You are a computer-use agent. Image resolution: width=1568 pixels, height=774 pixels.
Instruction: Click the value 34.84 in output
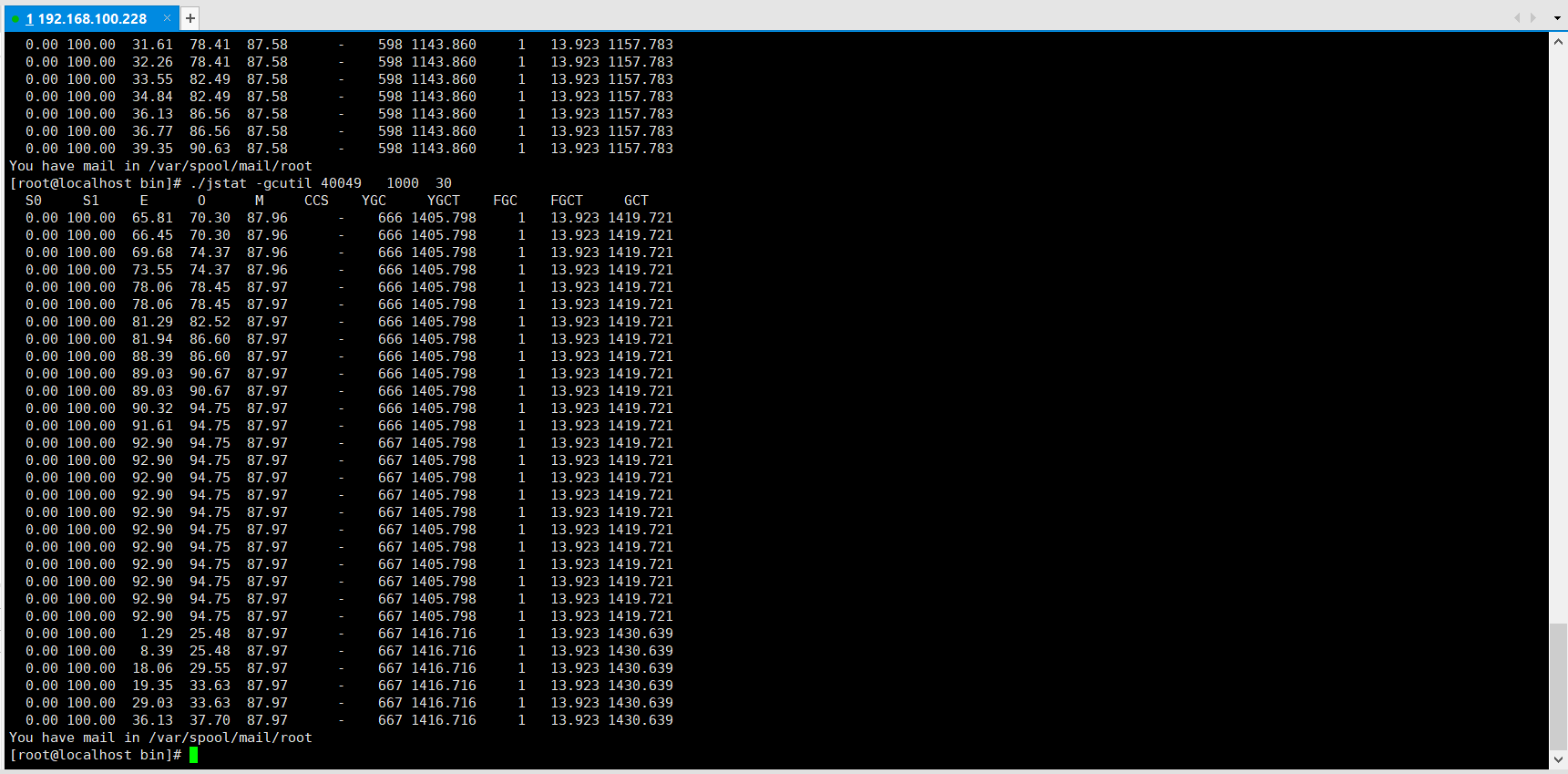pos(152,97)
